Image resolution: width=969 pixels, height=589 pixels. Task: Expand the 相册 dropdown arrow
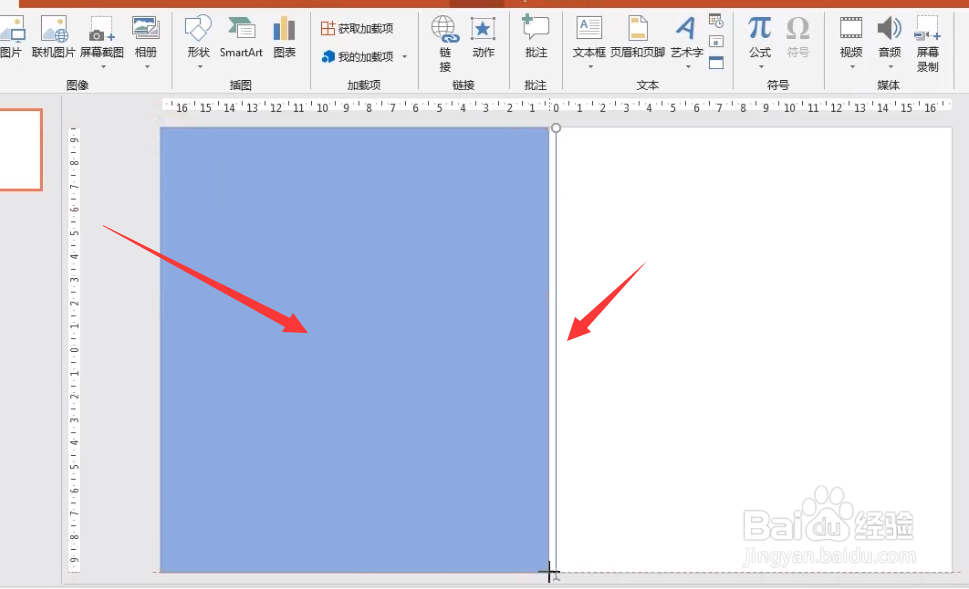[x=147, y=67]
